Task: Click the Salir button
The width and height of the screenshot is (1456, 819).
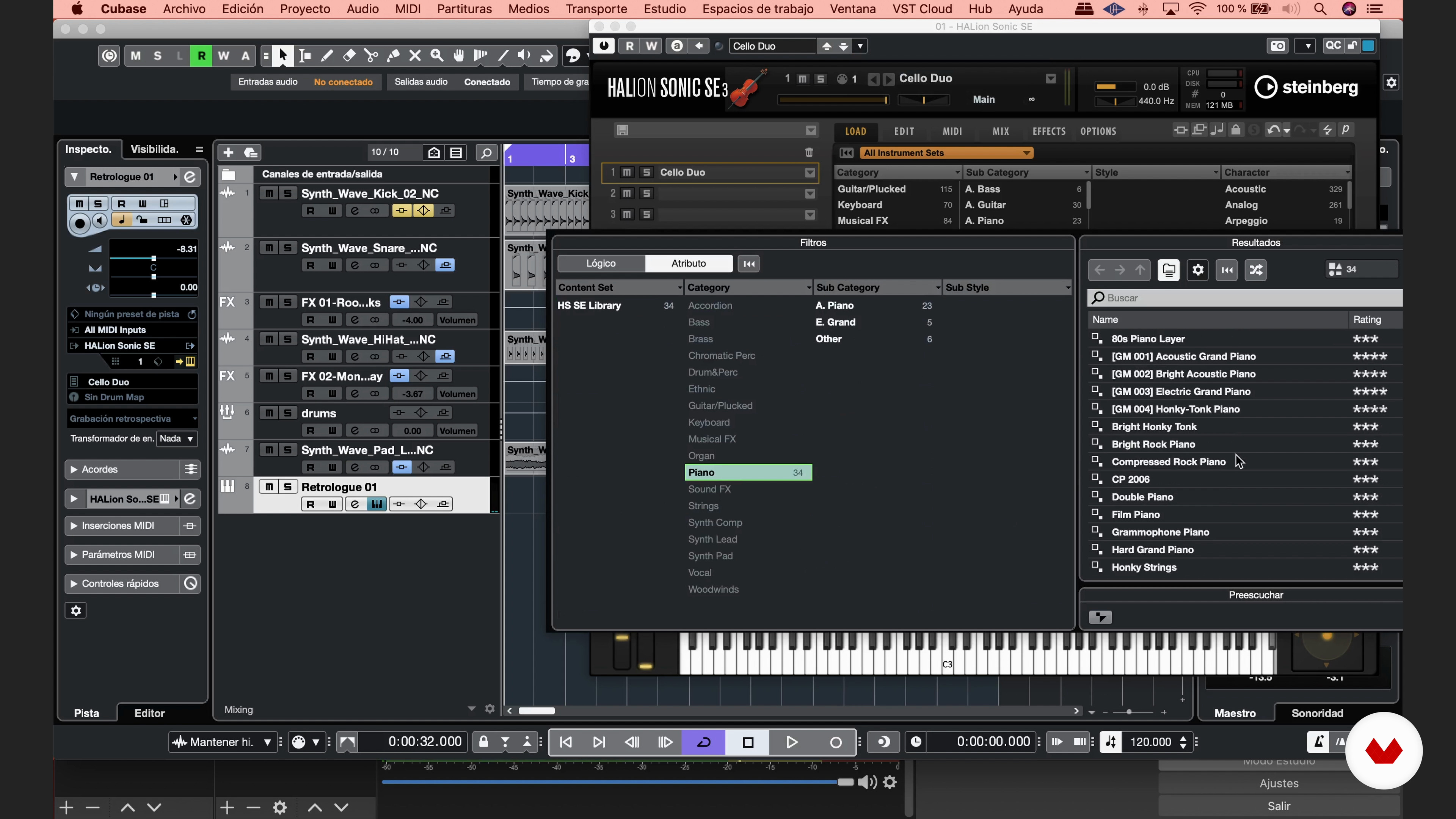Action: pyautogui.click(x=1279, y=806)
